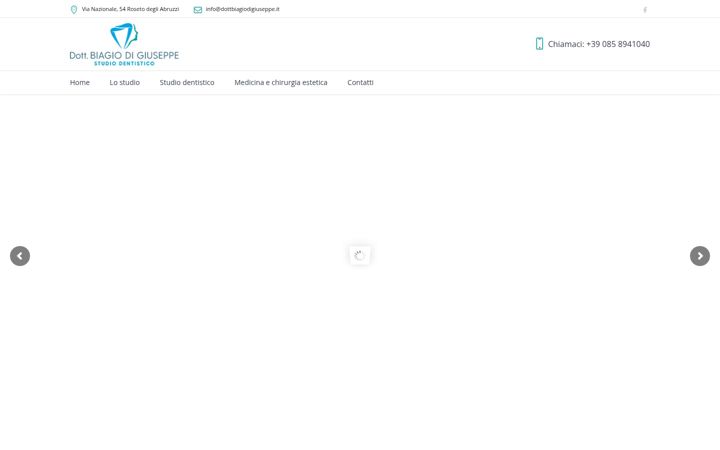Go to the Contatti page
720x450 pixels.
(360, 83)
